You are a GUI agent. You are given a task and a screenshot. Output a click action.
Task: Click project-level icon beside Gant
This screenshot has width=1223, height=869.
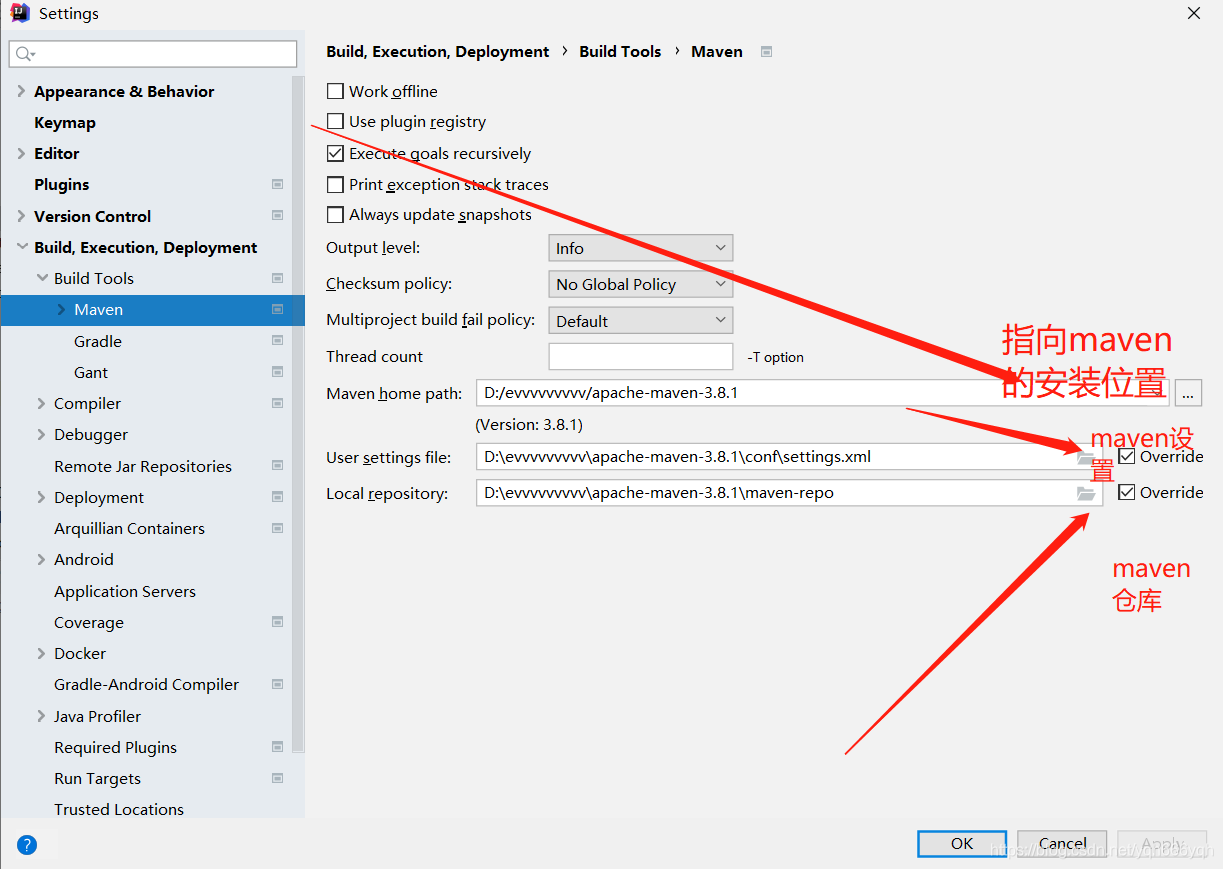(277, 372)
